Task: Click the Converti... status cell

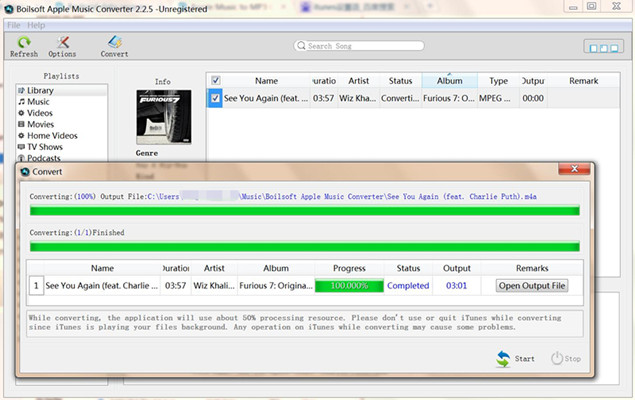Action: [400, 98]
